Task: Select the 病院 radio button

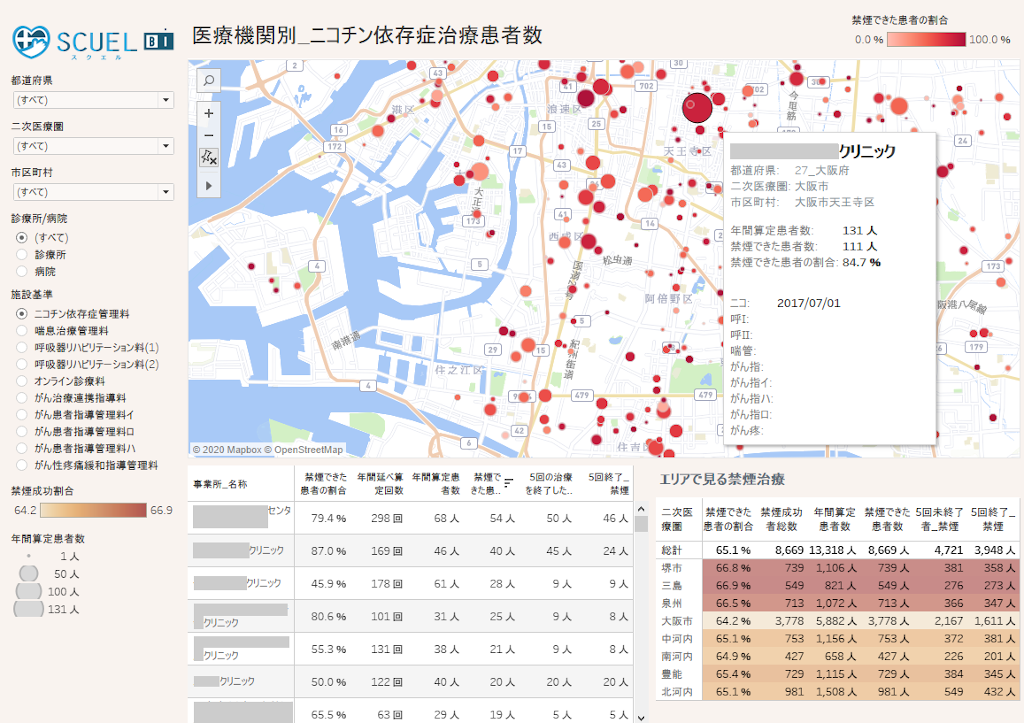Action: tap(21, 271)
